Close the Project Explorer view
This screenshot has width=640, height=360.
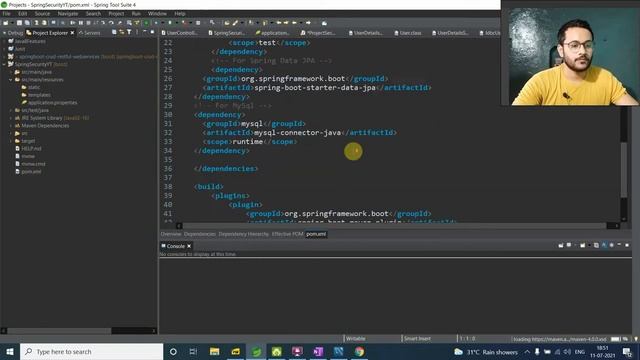pos(72,33)
